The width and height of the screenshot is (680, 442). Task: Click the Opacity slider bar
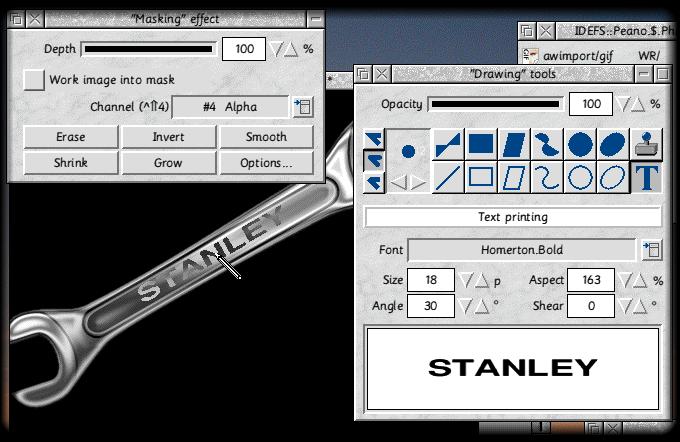pyautogui.click(x=495, y=104)
